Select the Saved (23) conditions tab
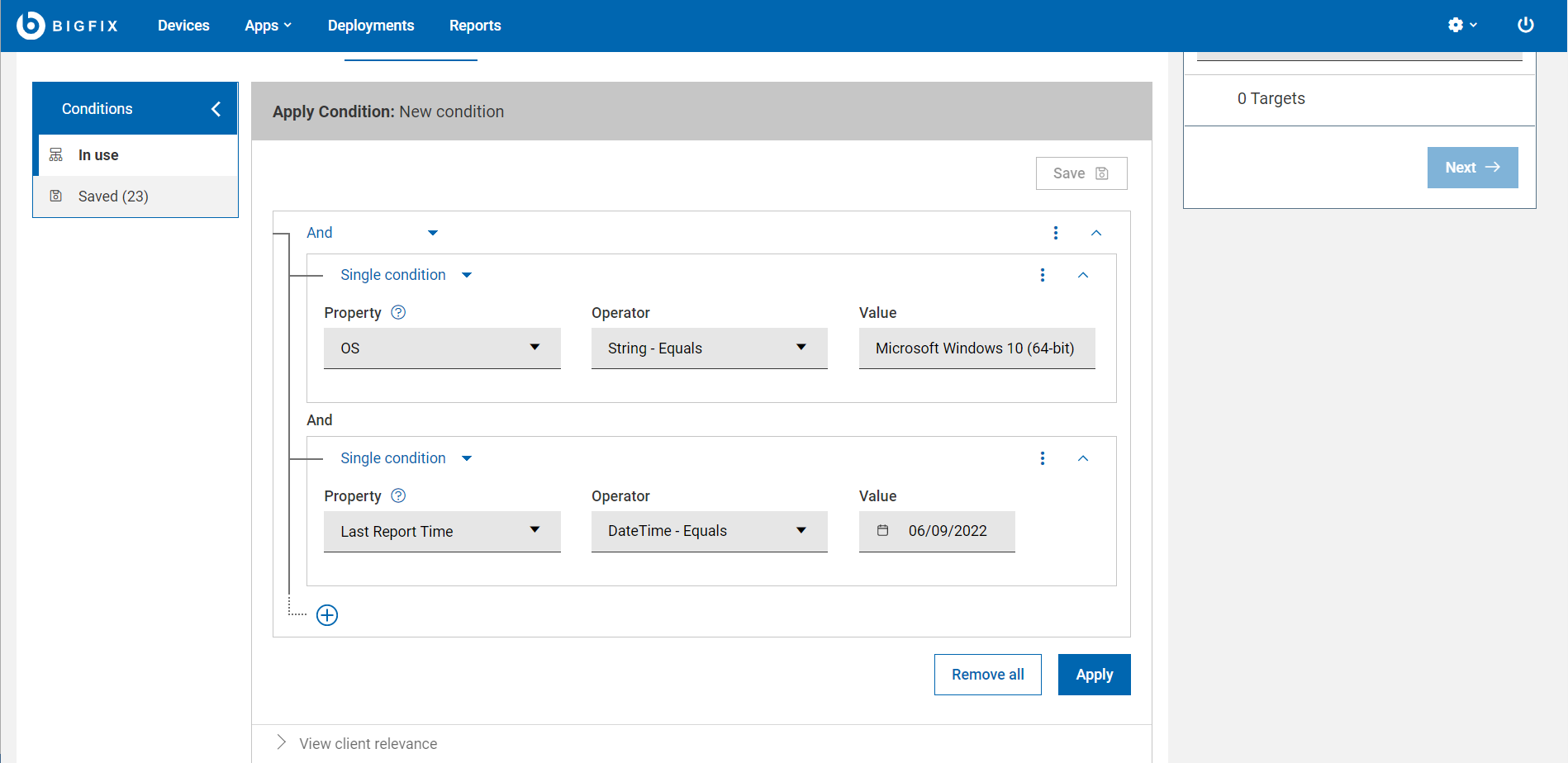Screen dimensions: 1568x763 (113, 197)
